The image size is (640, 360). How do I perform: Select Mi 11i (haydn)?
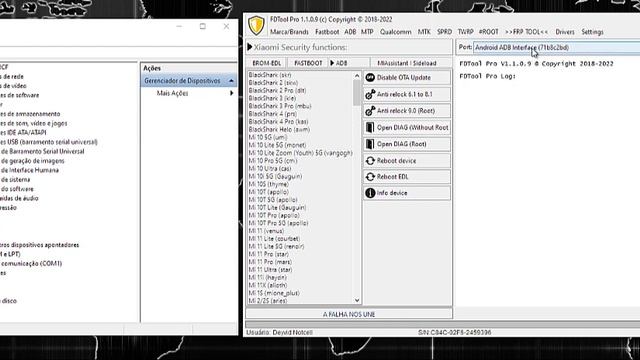[268, 278]
